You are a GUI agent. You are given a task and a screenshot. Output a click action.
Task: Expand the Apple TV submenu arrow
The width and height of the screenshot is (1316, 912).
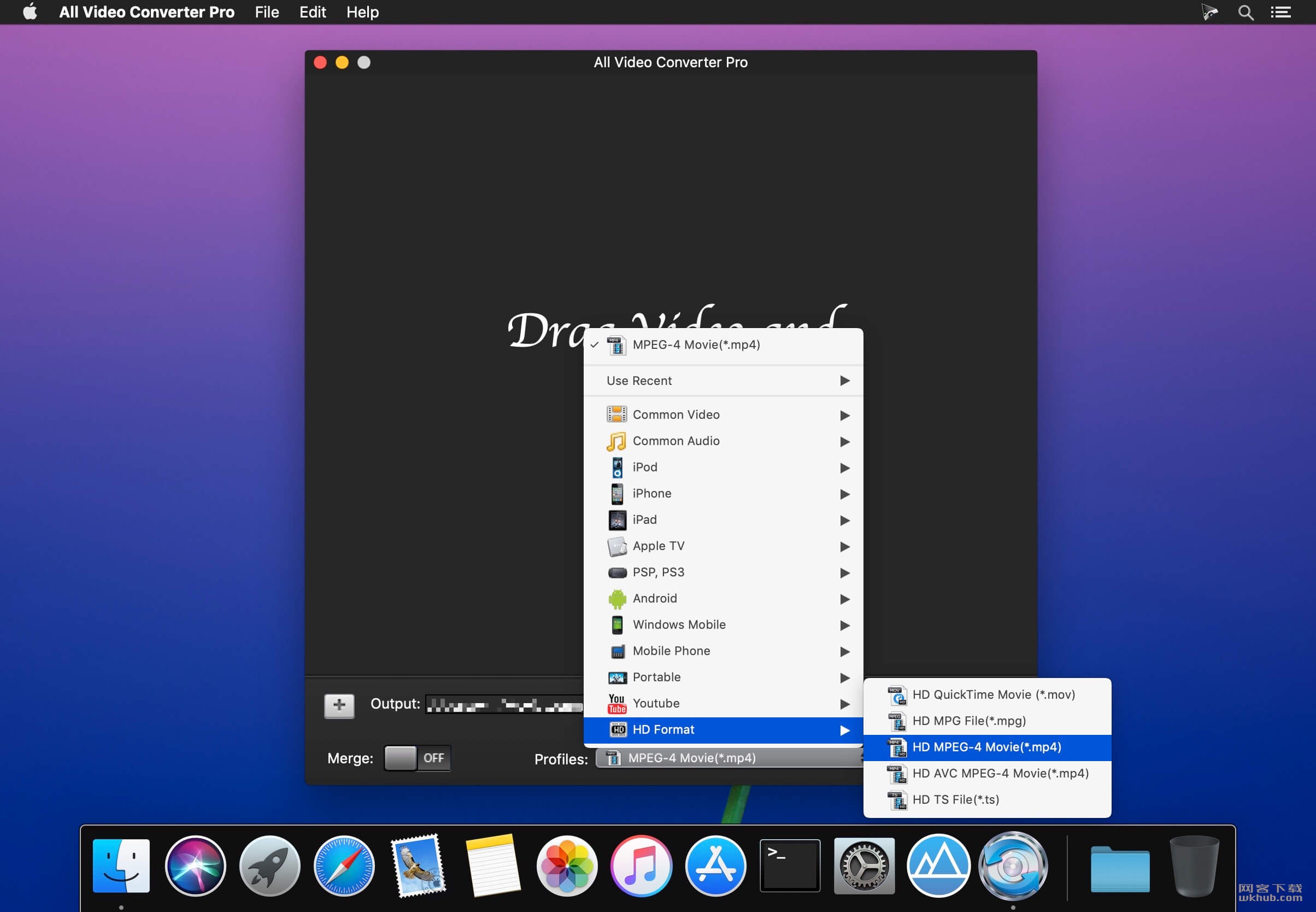(845, 546)
